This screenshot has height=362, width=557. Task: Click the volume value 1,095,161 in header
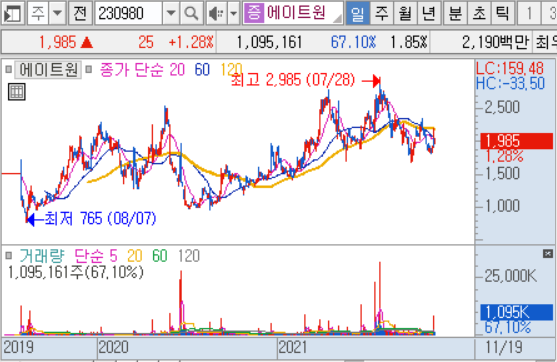[269, 43]
